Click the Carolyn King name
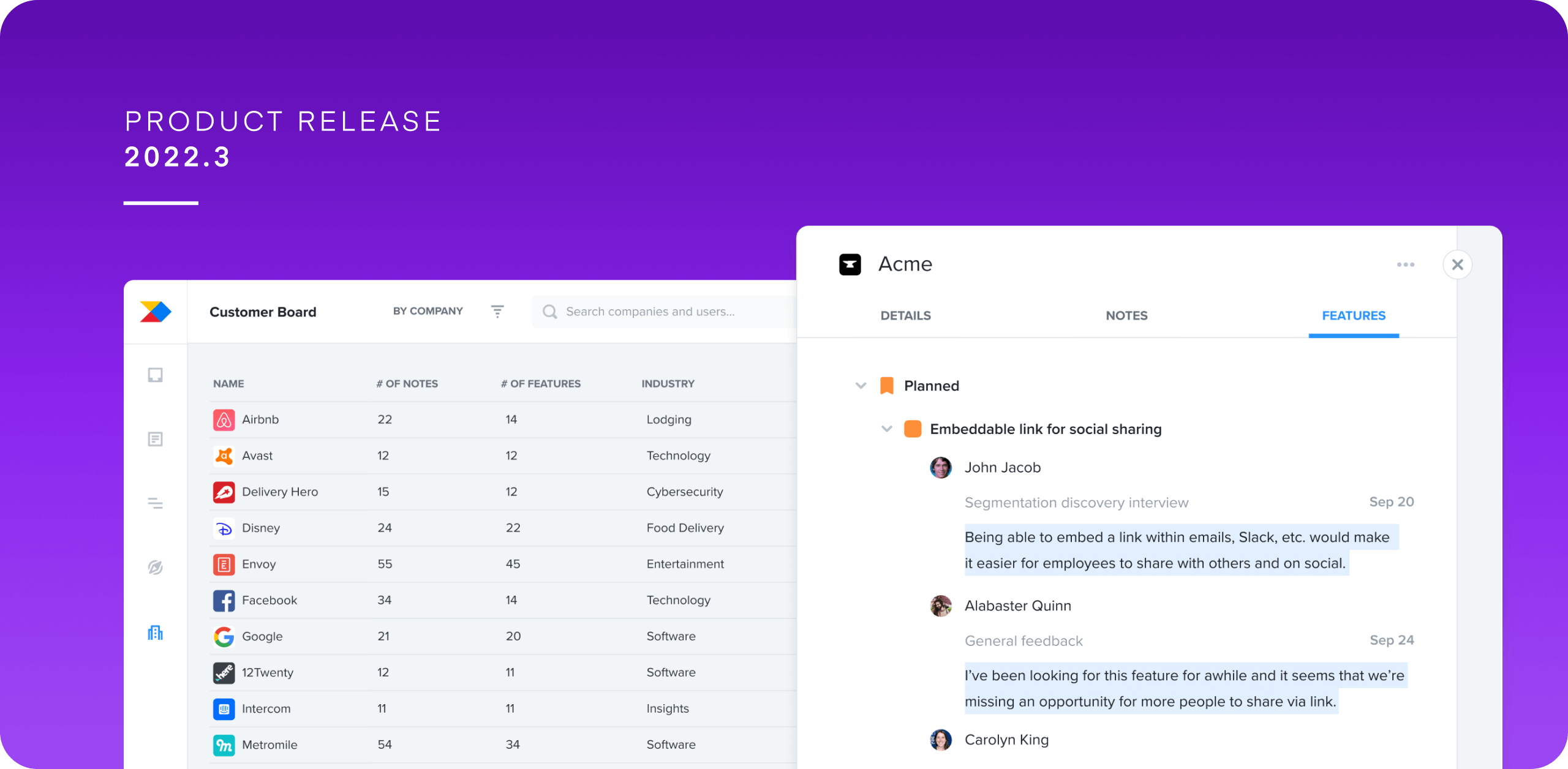1568x769 pixels. click(x=1006, y=740)
